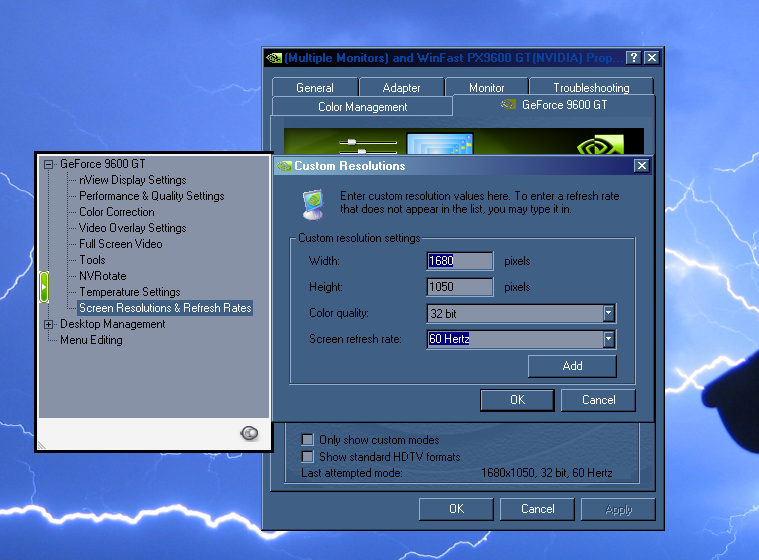Screen dimensions: 759x560
Task: Click the help question mark button in title bar
Action: pos(633,58)
